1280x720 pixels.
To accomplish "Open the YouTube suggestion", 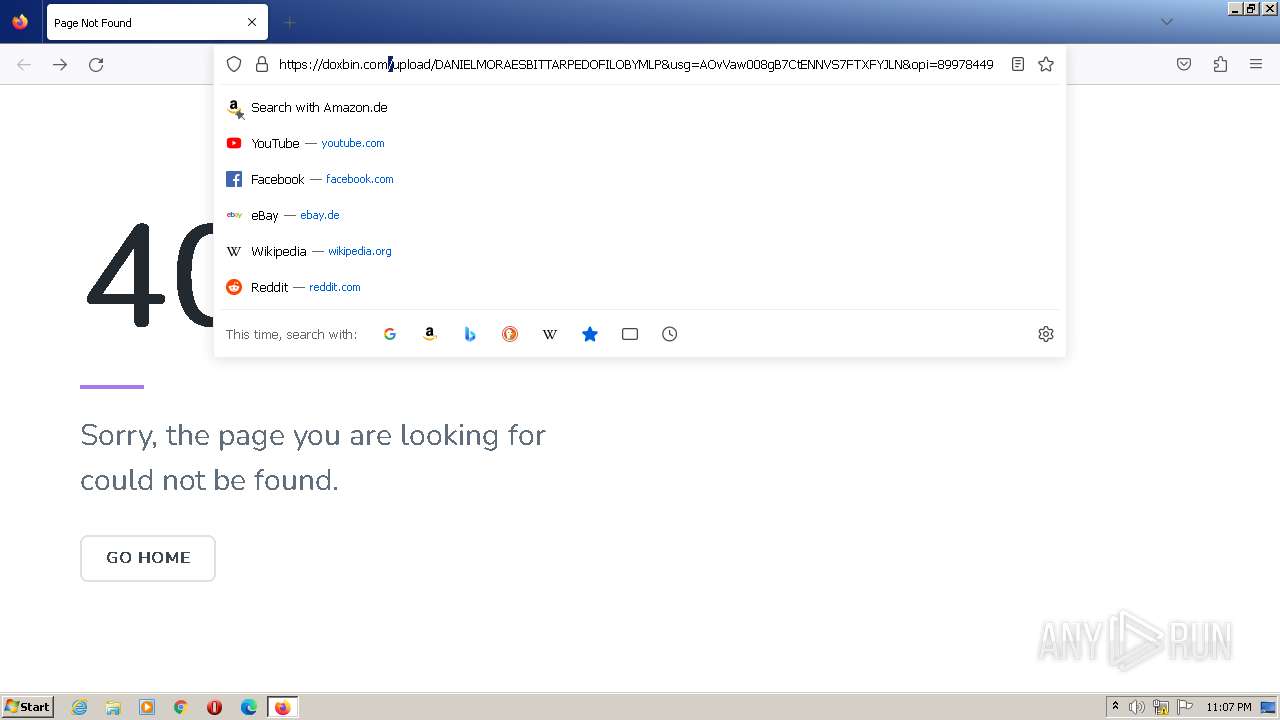I will coord(640,143).
